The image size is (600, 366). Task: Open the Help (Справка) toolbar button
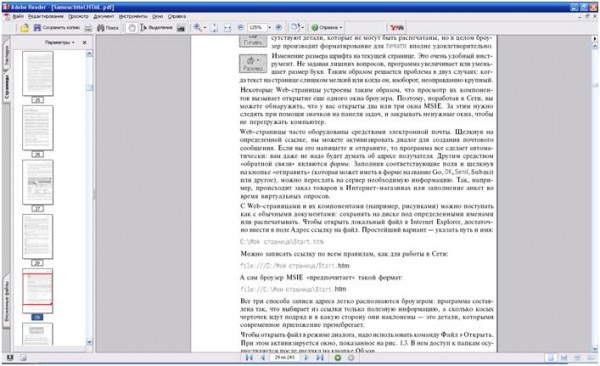[x=326, y=28]
